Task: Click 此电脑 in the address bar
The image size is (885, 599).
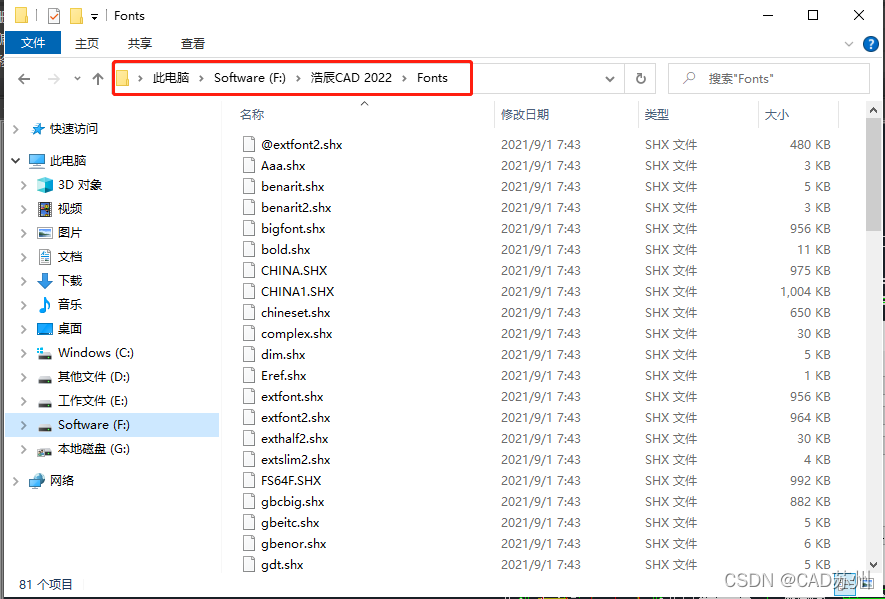Action: tap(170, 78)
